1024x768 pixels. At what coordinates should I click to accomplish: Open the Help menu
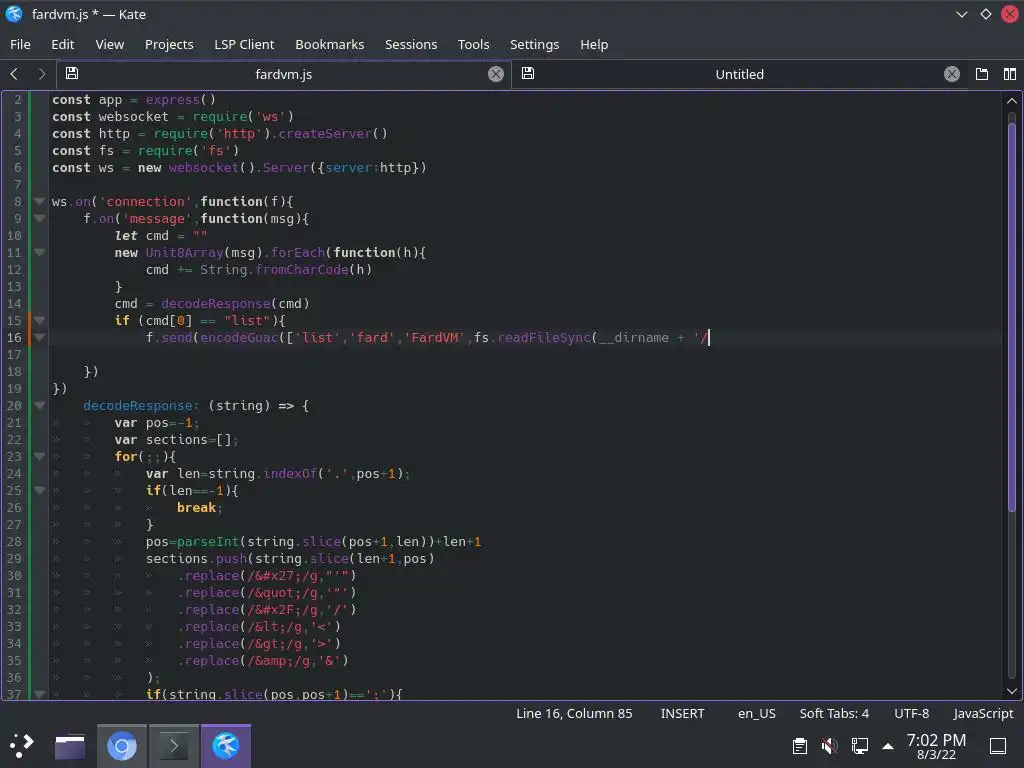click(x=594, y=44)
